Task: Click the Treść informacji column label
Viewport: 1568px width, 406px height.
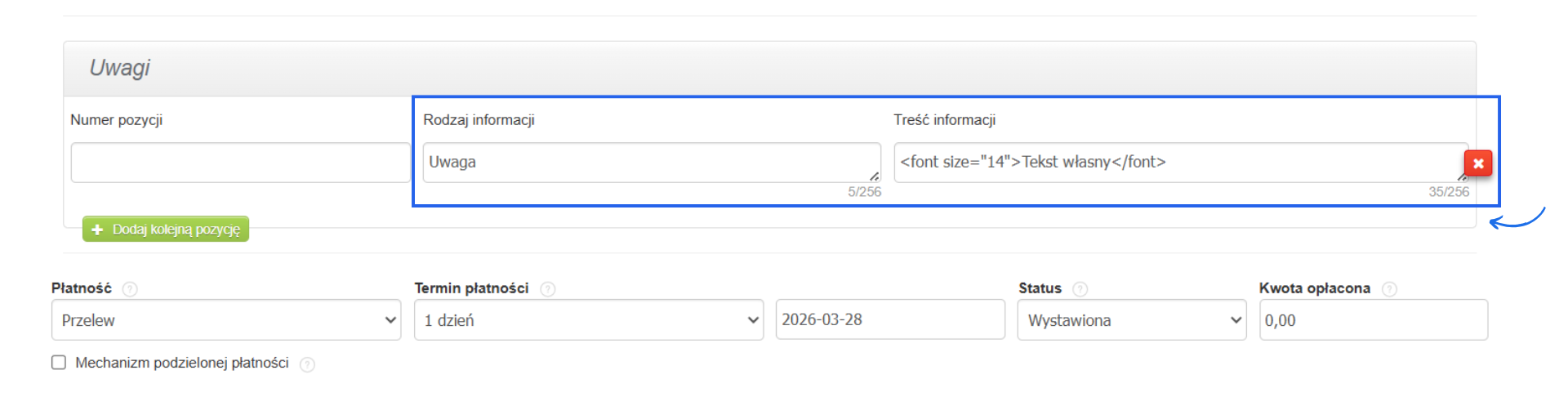Action: point(944,120)
